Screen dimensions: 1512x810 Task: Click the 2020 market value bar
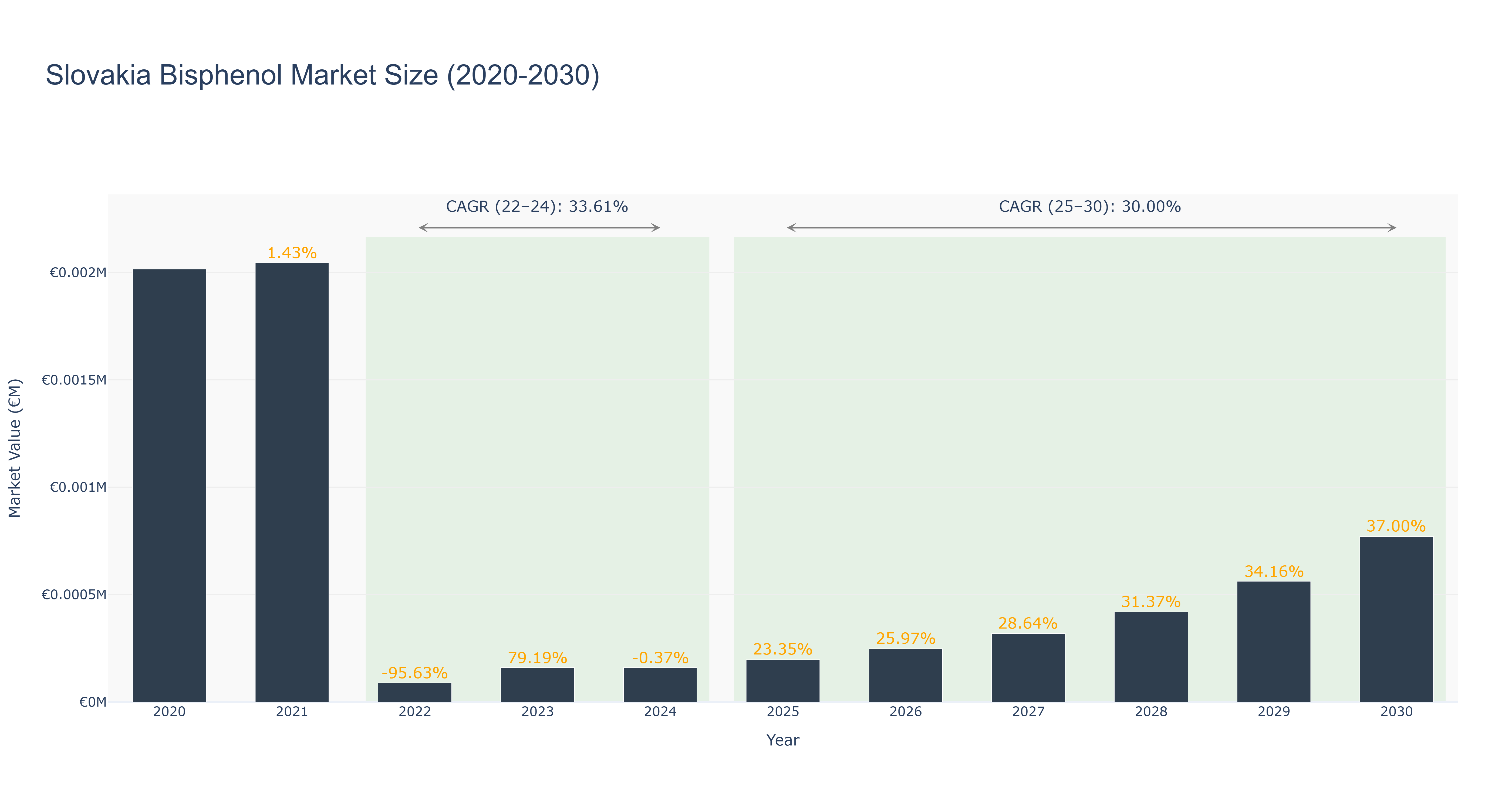169,485
